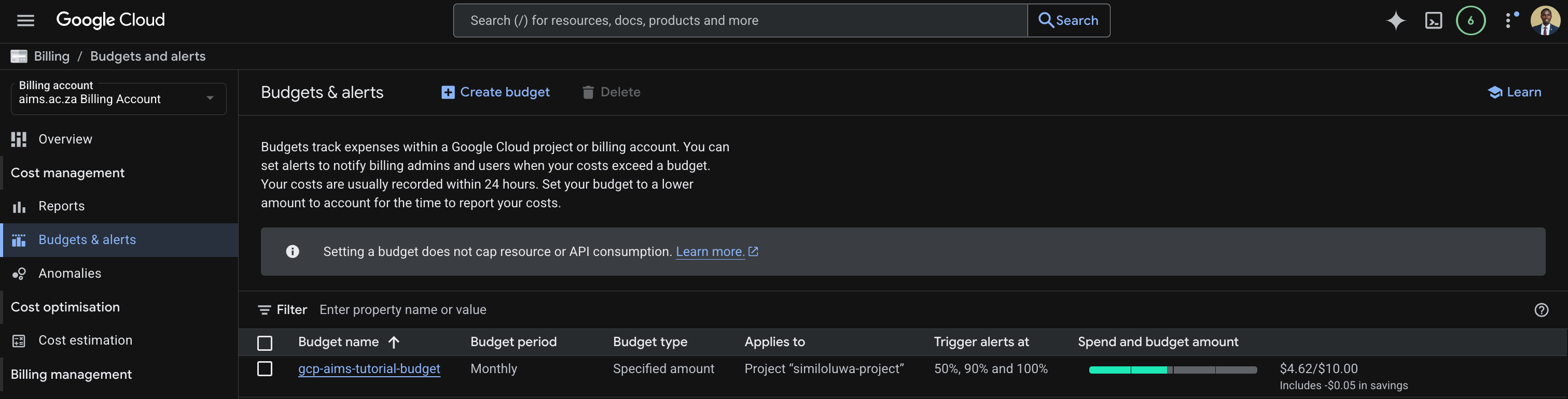This screenshot has height=399, width=1568.
Task: Click the Applies to column header
Action: [x=774, y=343]
